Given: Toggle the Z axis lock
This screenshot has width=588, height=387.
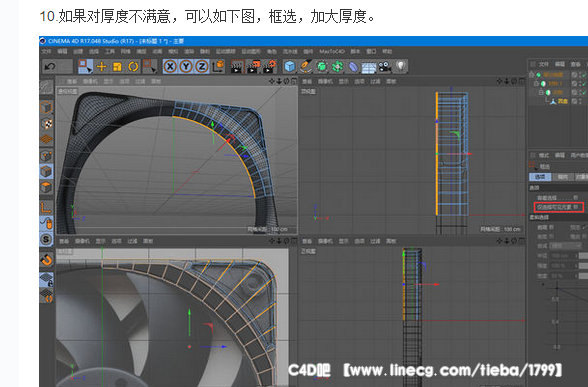Looking at the screenshot, I should 202,67.
